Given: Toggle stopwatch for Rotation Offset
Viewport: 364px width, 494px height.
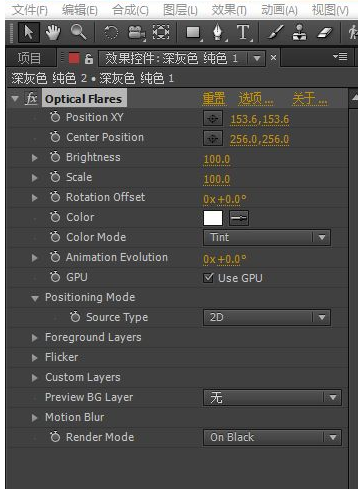Looking at the screenshot, I should pos(55,197).
